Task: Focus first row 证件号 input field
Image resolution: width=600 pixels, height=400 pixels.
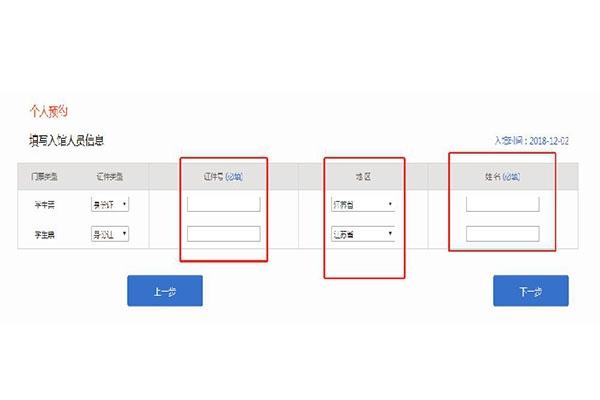Action: 223,204
